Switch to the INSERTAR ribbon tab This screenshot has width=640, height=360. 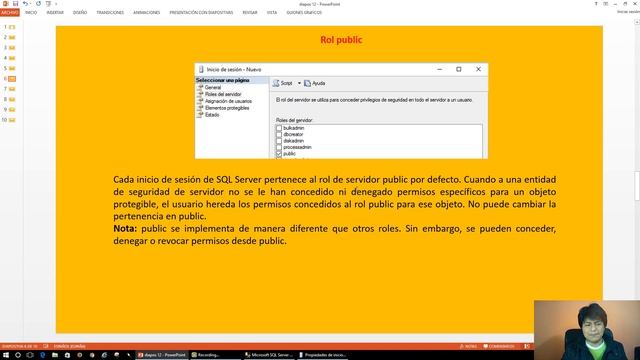pyautogui.click(x=55, y=13)
